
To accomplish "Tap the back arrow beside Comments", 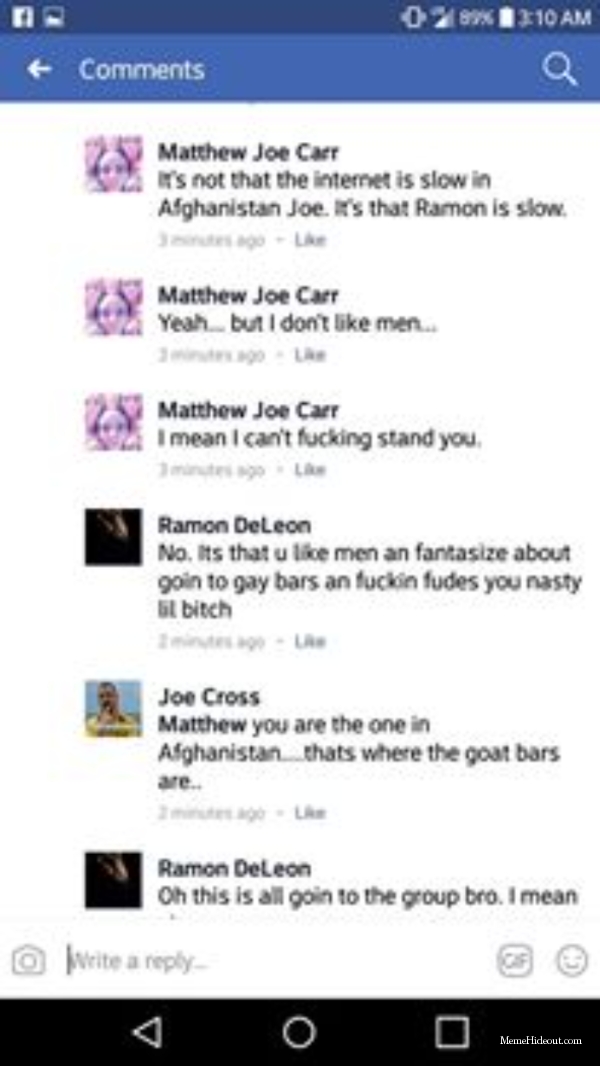I will coord(39,69).
